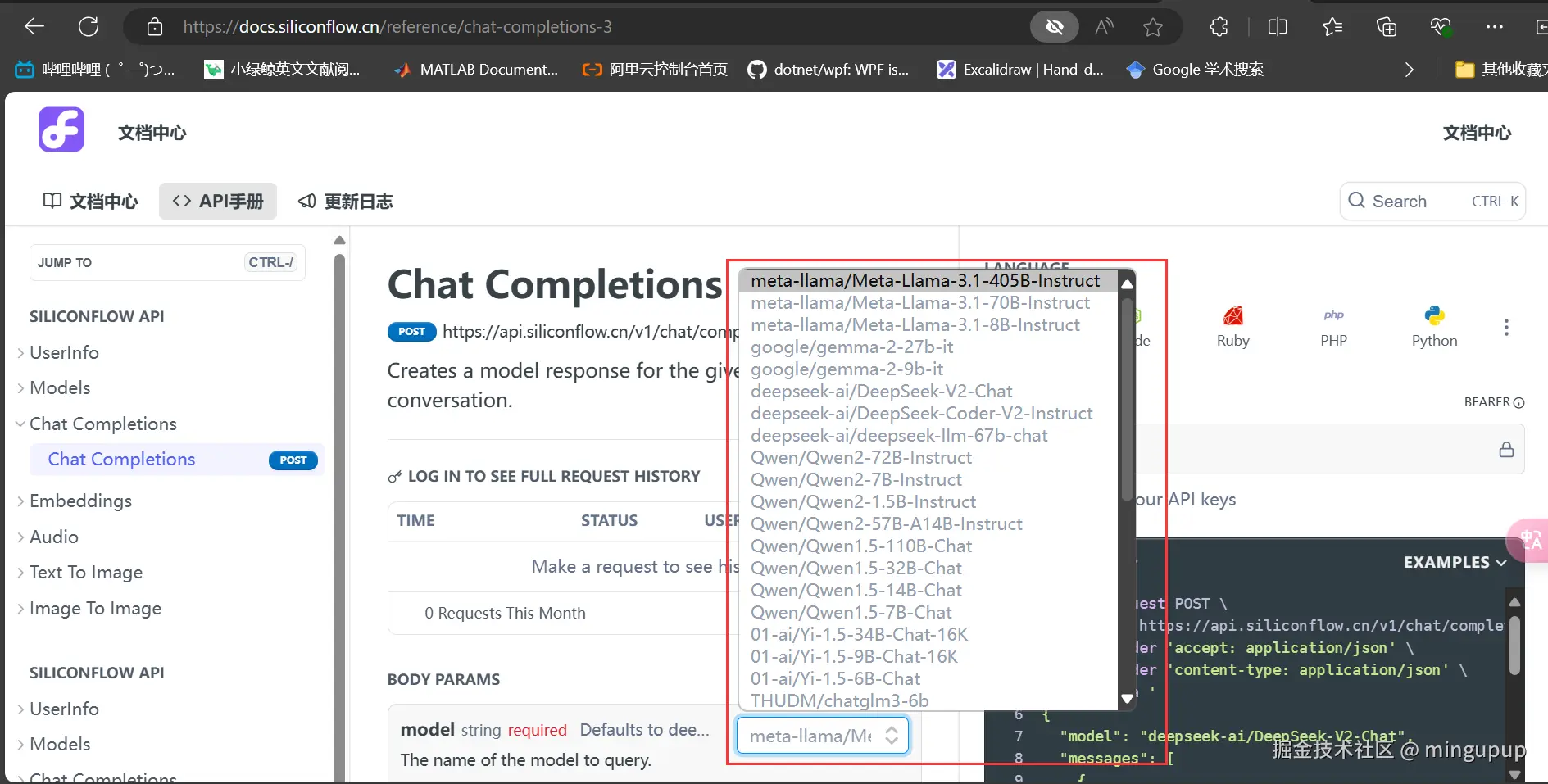This screenshot has width=1548, height=784.
Task: Click the dropdown list scroll up arrow
Action: point(1127,283)
